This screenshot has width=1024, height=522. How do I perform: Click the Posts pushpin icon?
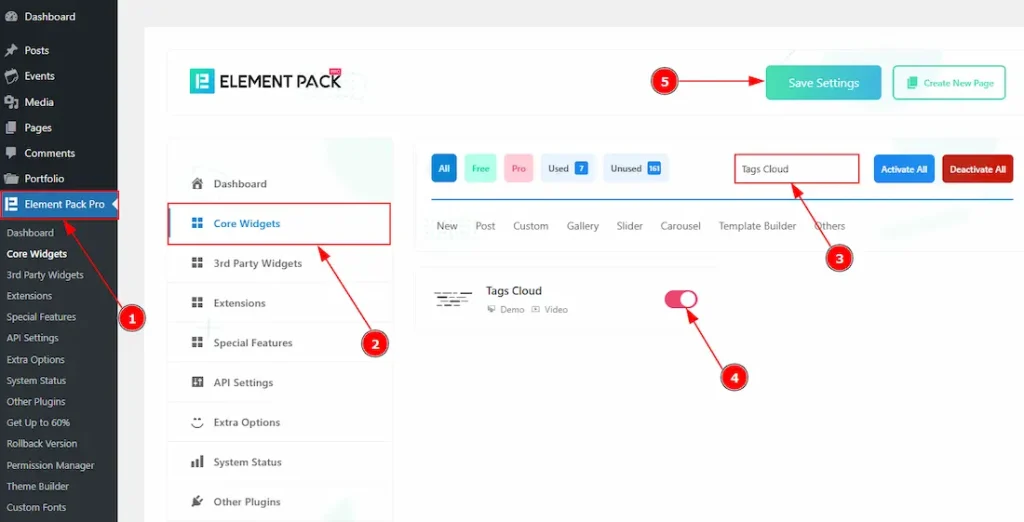[x=11, y=50]
